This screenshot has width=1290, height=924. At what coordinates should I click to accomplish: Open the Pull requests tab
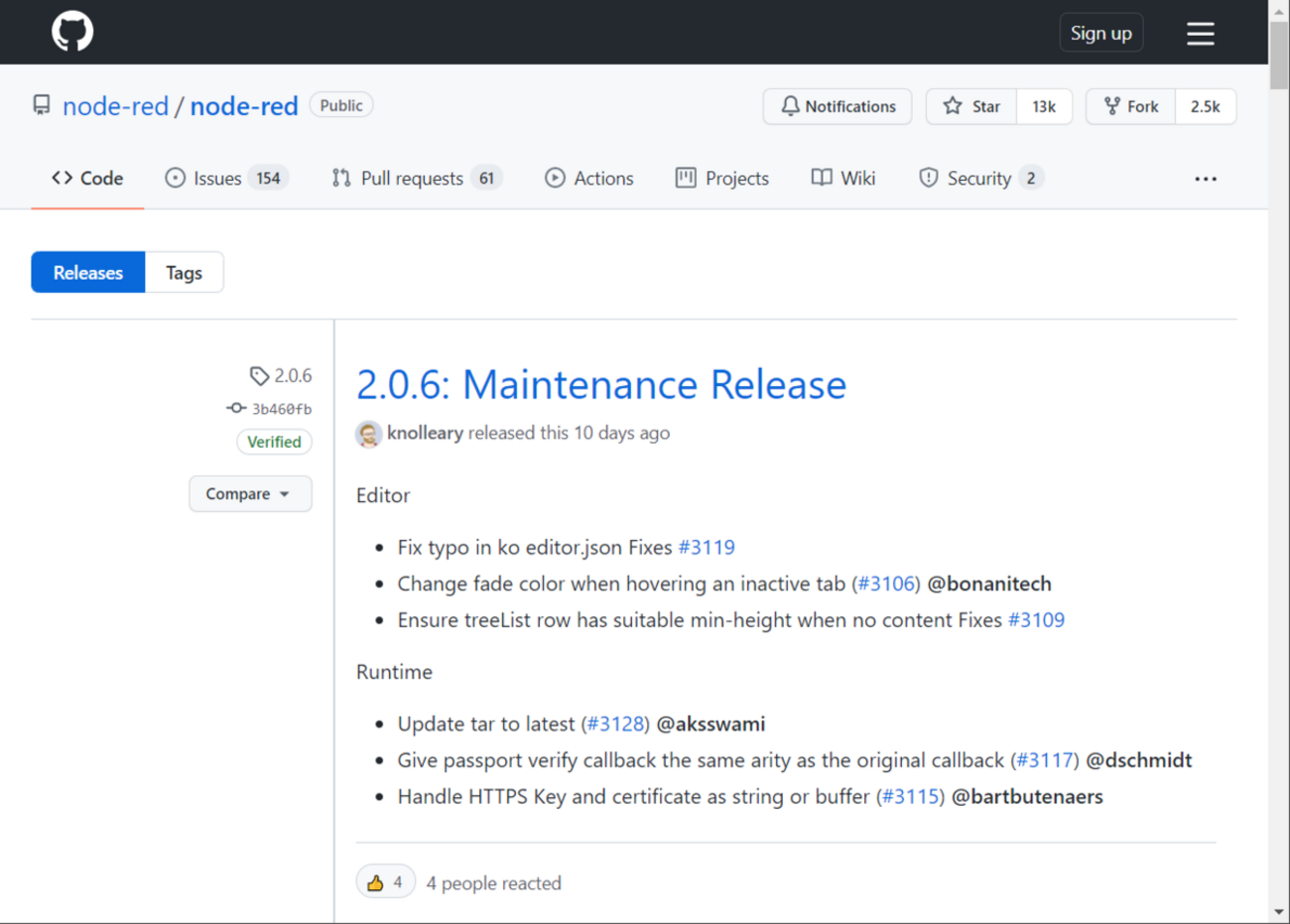417,179
